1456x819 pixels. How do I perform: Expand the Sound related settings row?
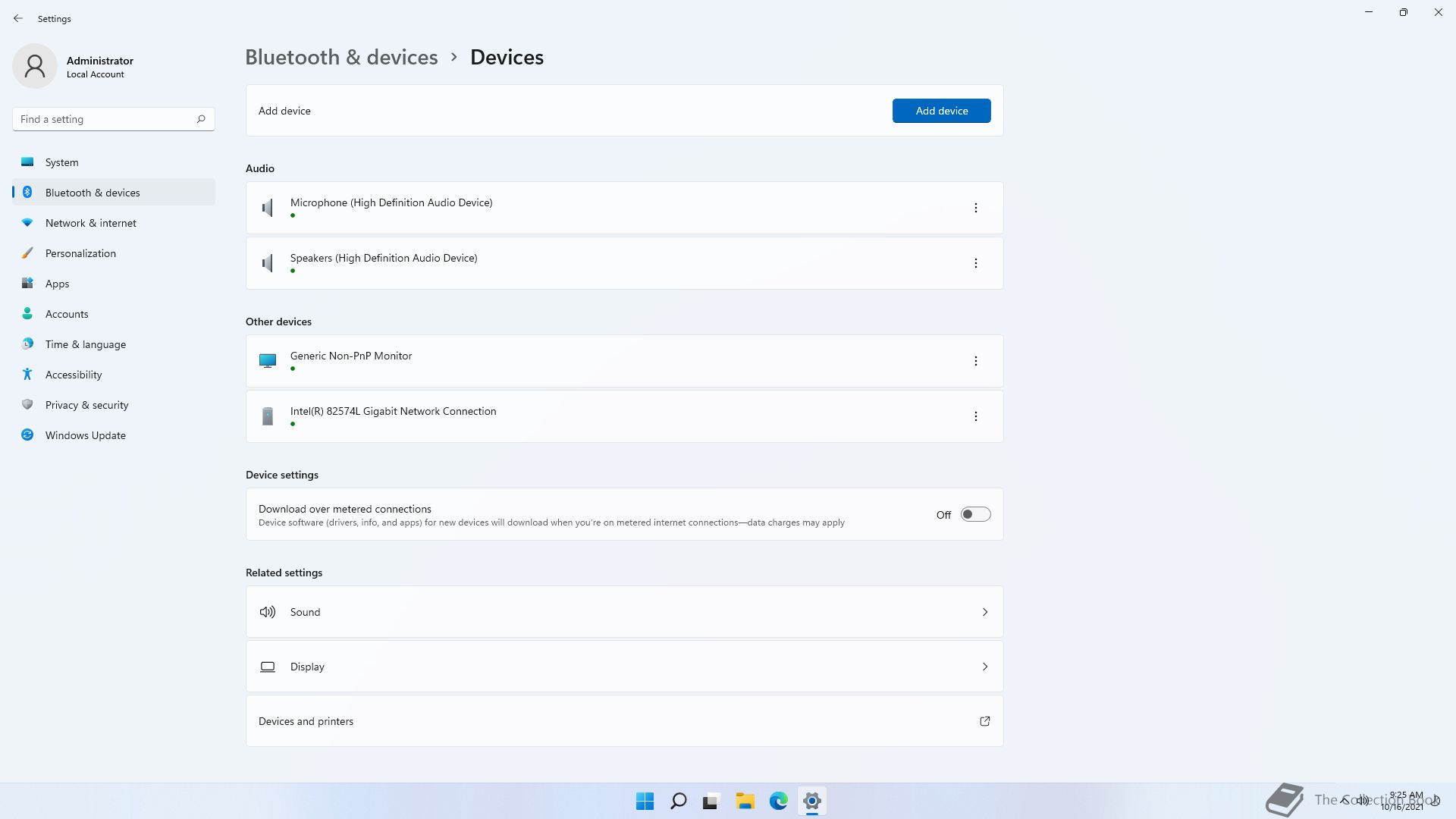(623, 612)
